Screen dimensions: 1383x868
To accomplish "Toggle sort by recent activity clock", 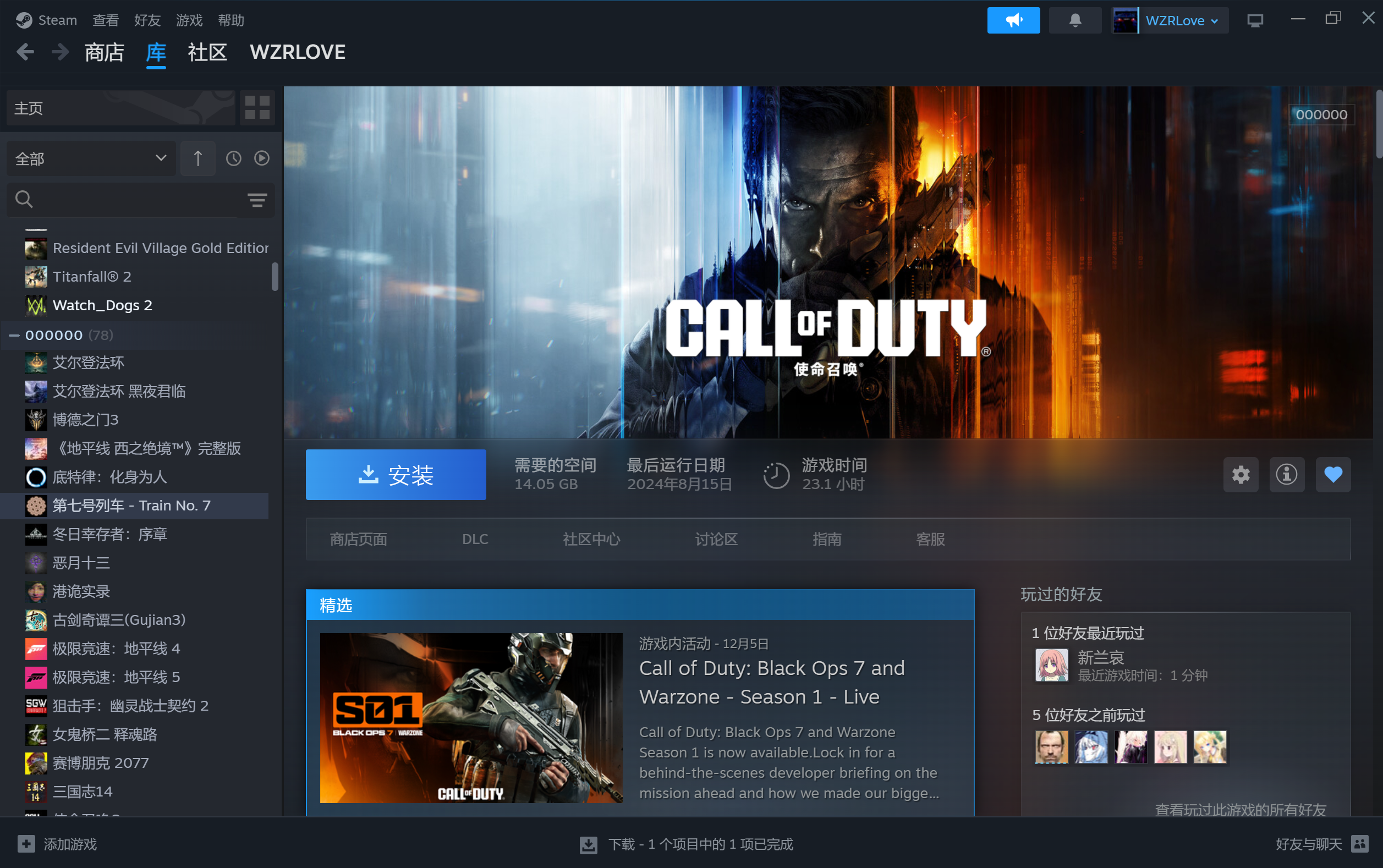I will pyautogui.click(x=233, y=158).
